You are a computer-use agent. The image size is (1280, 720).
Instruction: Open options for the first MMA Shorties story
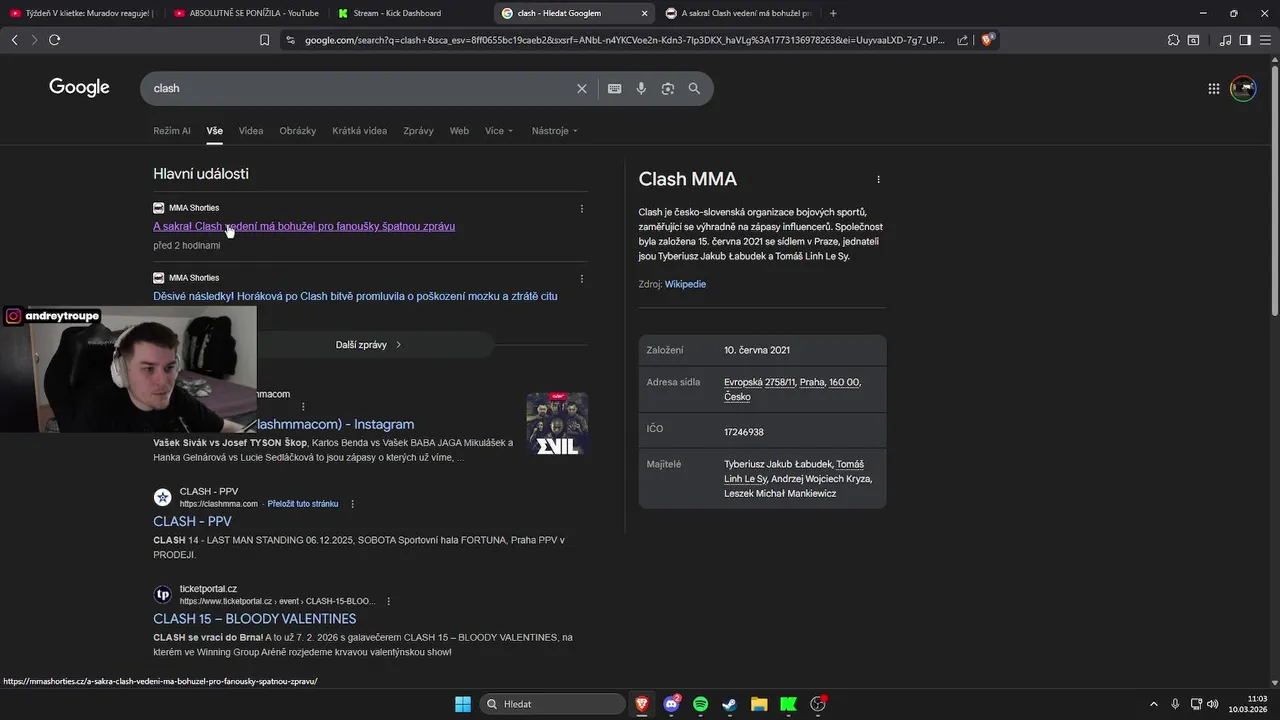582,209
